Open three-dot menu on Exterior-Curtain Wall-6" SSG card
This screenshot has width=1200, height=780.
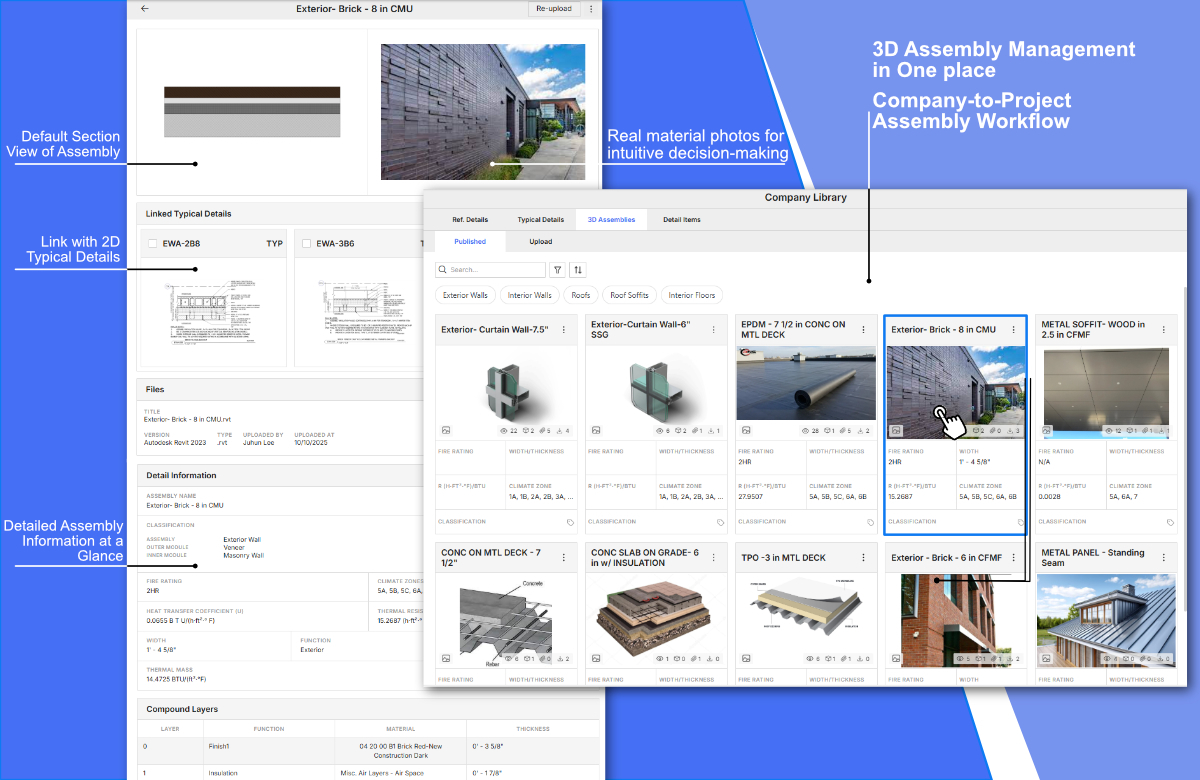[713, 330]
